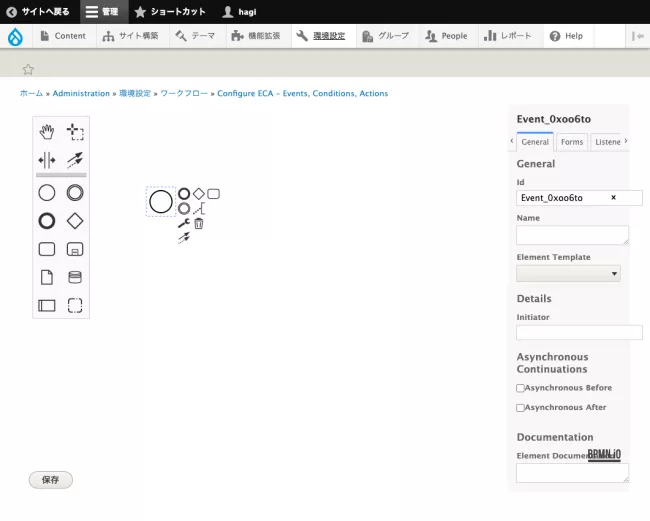Click the BPMN.io logo link
The height and width of the screenshot is (521, 650).
click(604, 454)
